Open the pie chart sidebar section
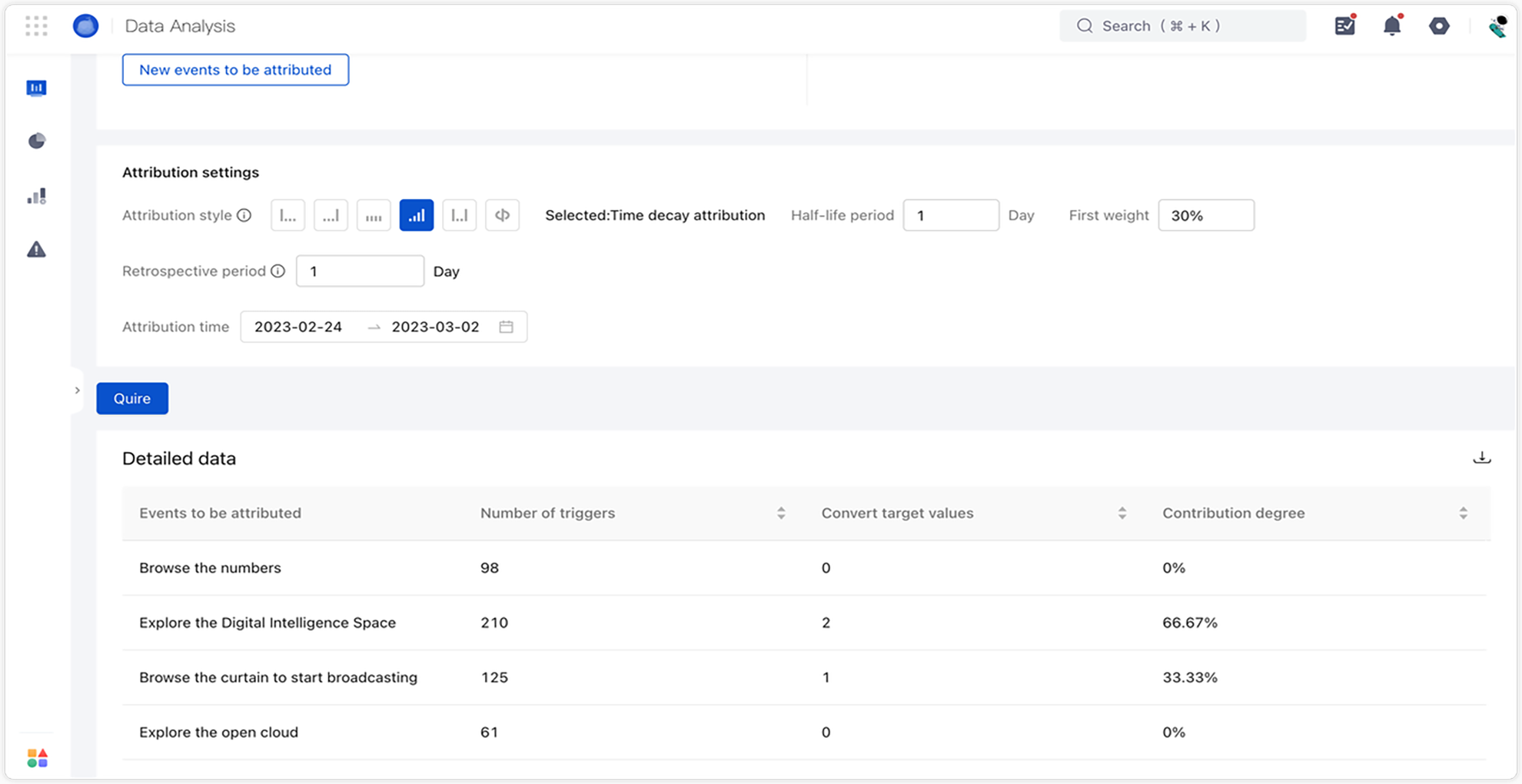Screen dimensions: 1522x784 tap(36, 141)
